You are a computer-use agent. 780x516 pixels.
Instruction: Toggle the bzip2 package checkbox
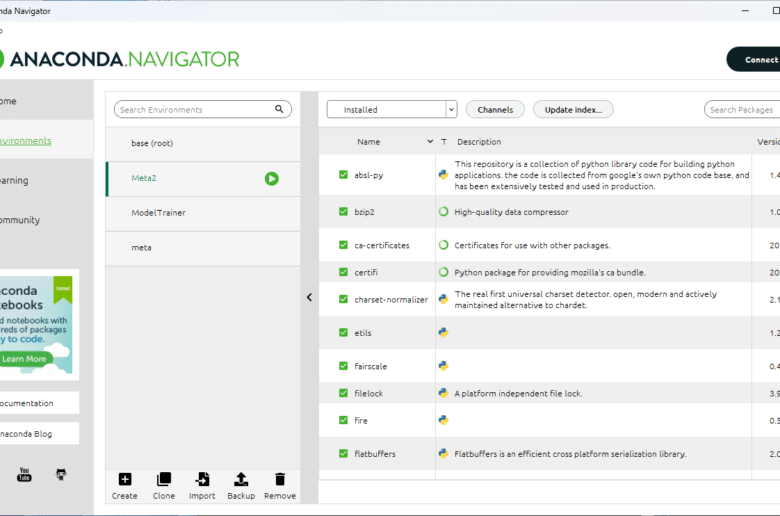click(x=343, y=211)
